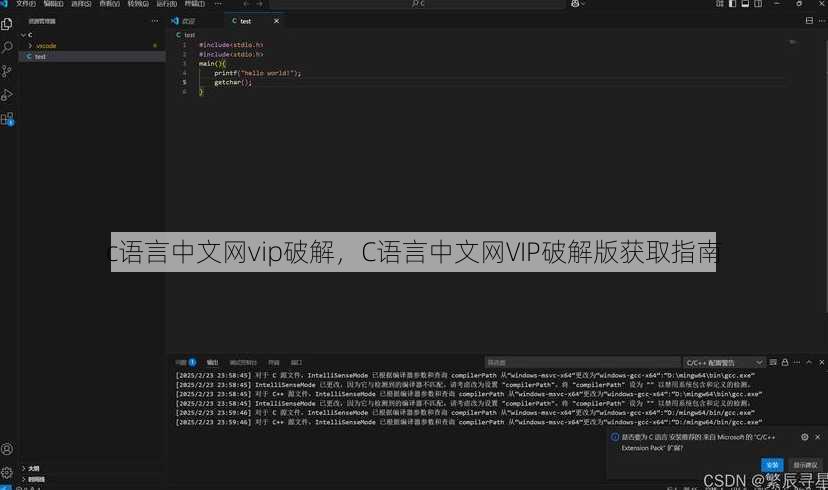Open the Explorer view in activity bar
The width and height of the screenshot is (828, 490).
click(7, 24)
